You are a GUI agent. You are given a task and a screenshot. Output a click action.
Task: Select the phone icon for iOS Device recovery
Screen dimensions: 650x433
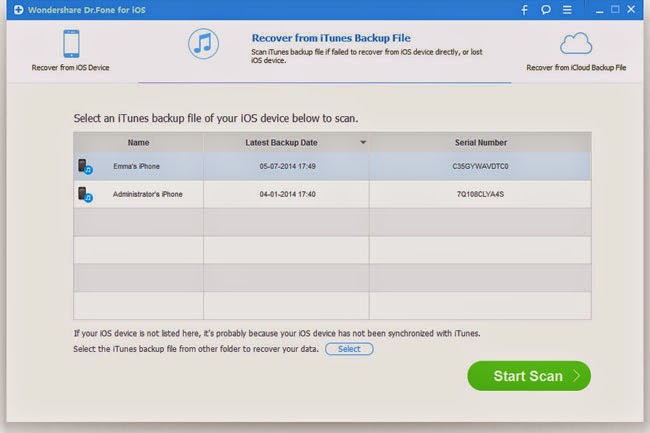pyautogui.click(x=71, y=44)
